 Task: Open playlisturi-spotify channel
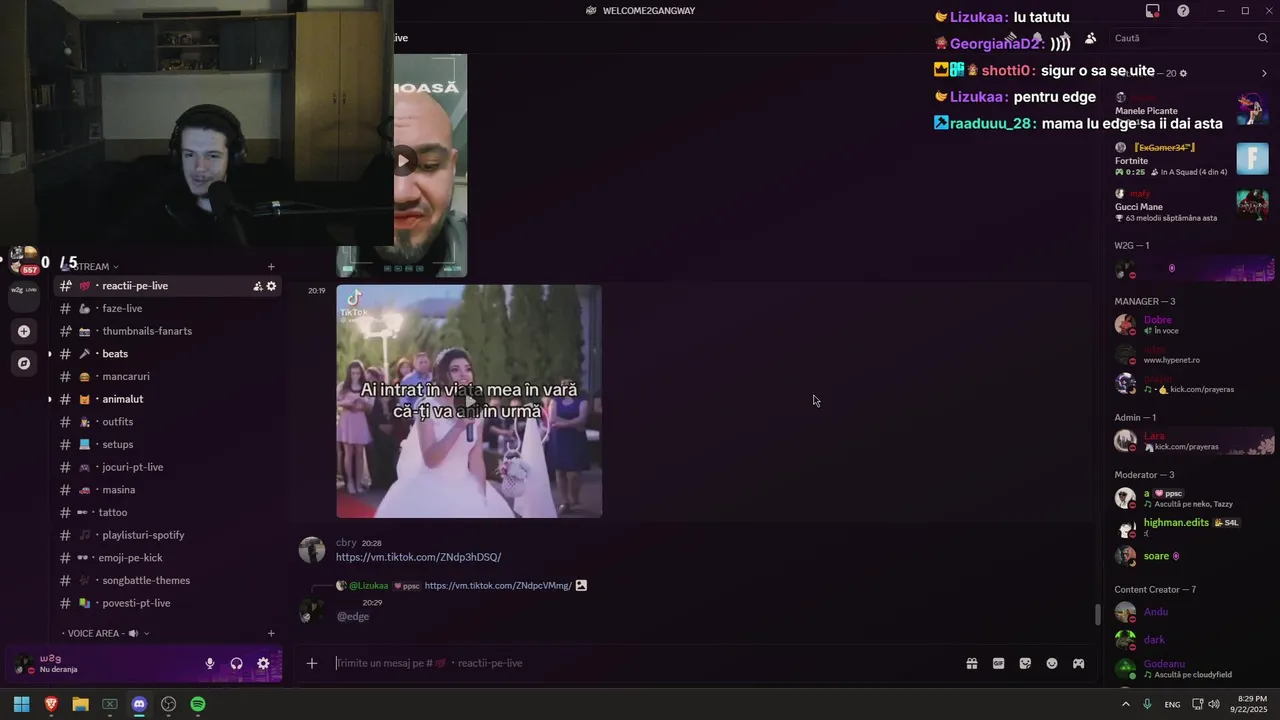click(x=166, y=535)
